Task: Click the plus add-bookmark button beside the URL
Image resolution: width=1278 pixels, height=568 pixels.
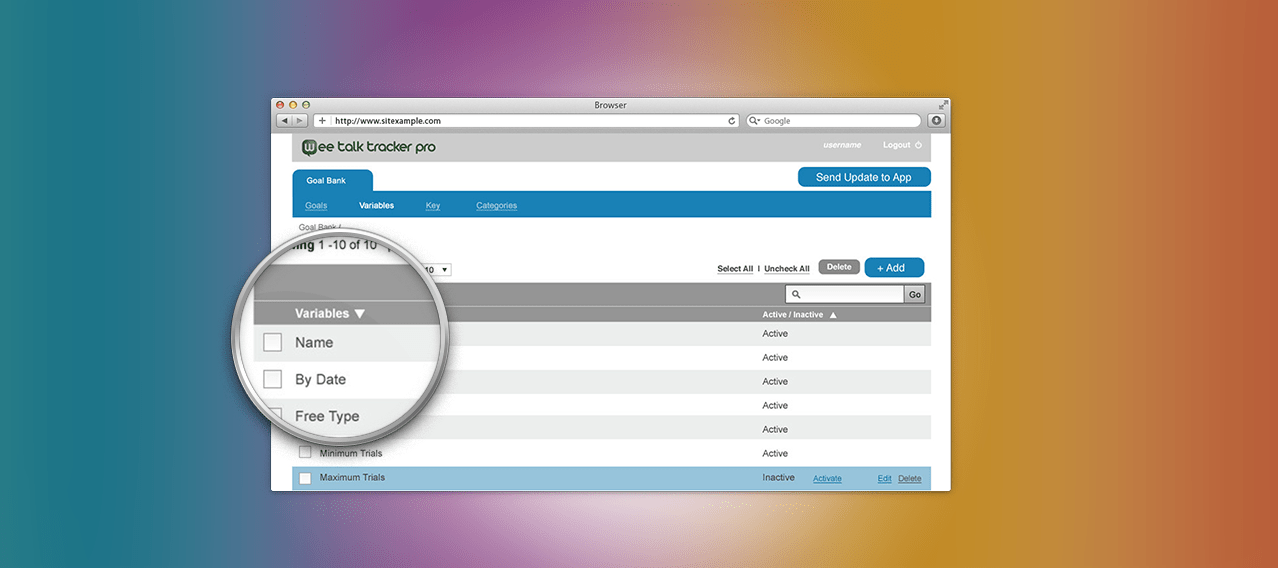Action: pyautogui.click(x=322, y=121)
